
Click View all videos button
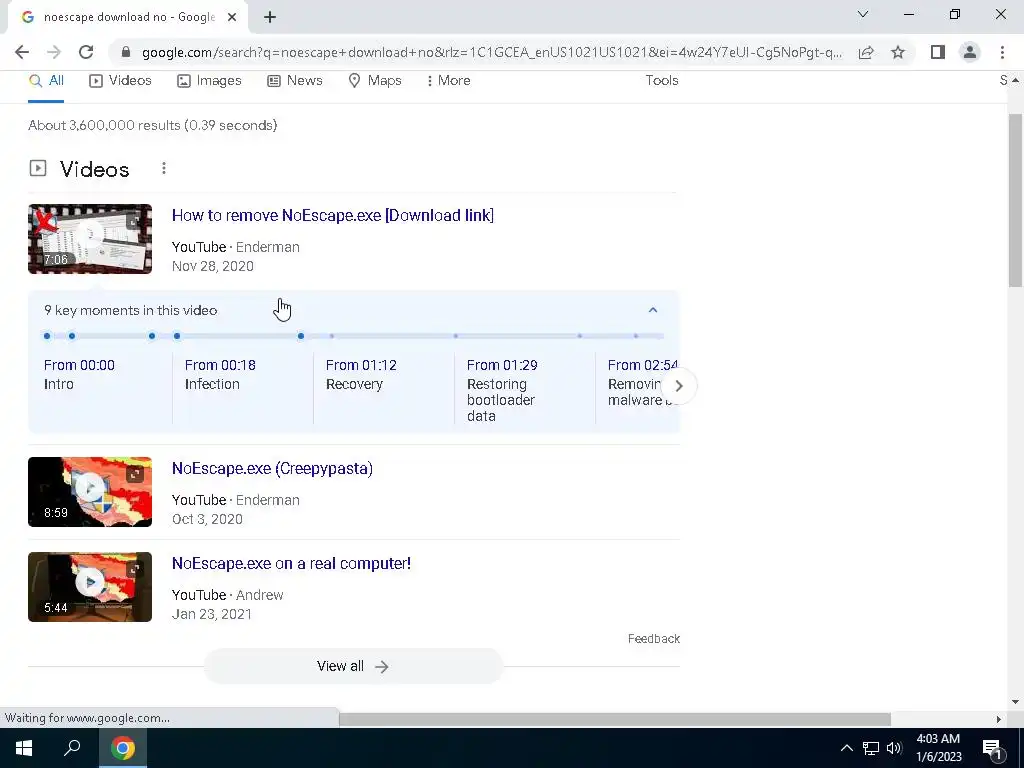(x=353, y=666)
